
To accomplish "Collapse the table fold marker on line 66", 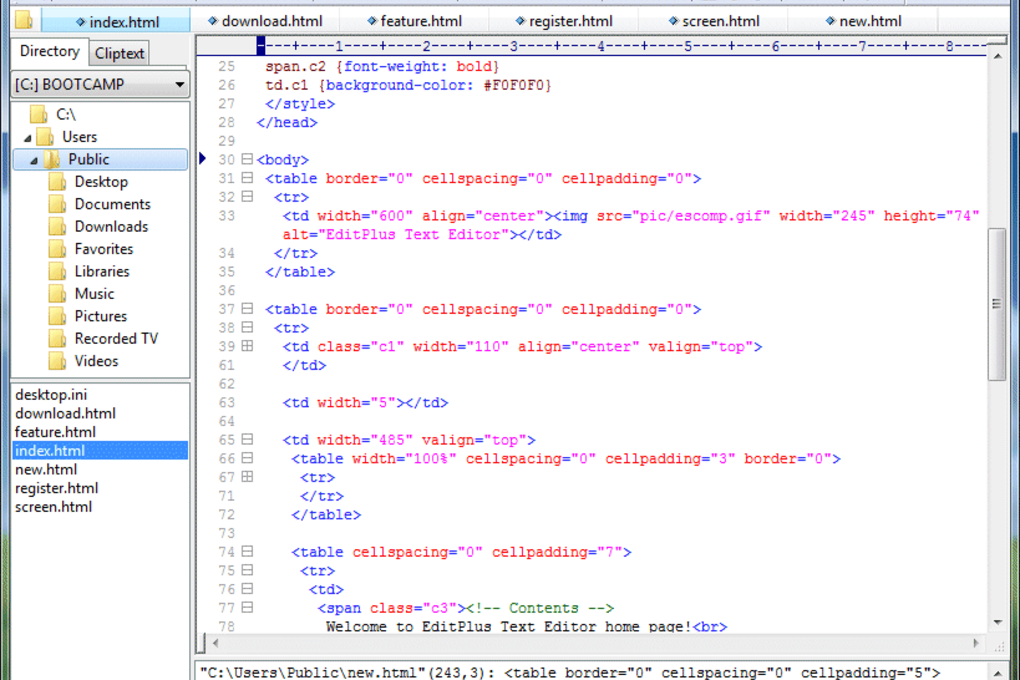I will [x=247, y=457].
